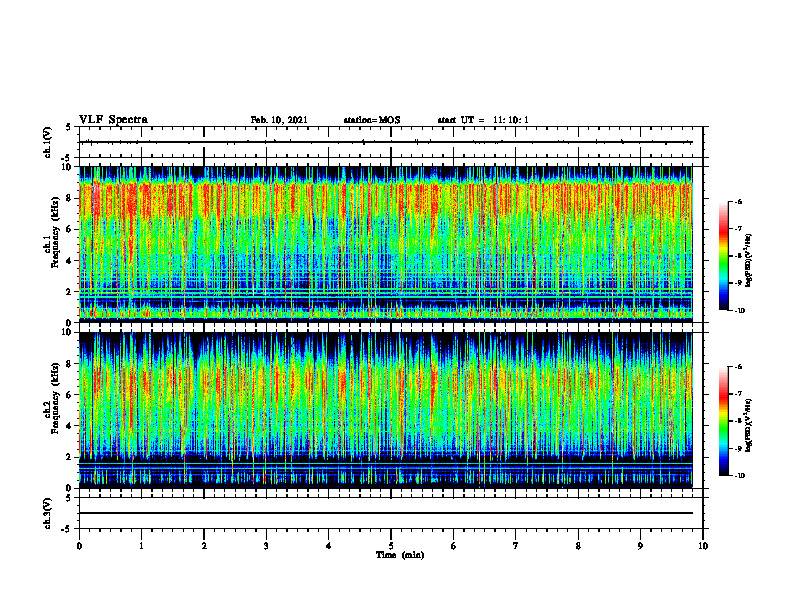Image resolution: width=792 pixels, height=612 pixels.
Task: Select the date "Feb. 10, 2021"
Action: pos(279,120)
